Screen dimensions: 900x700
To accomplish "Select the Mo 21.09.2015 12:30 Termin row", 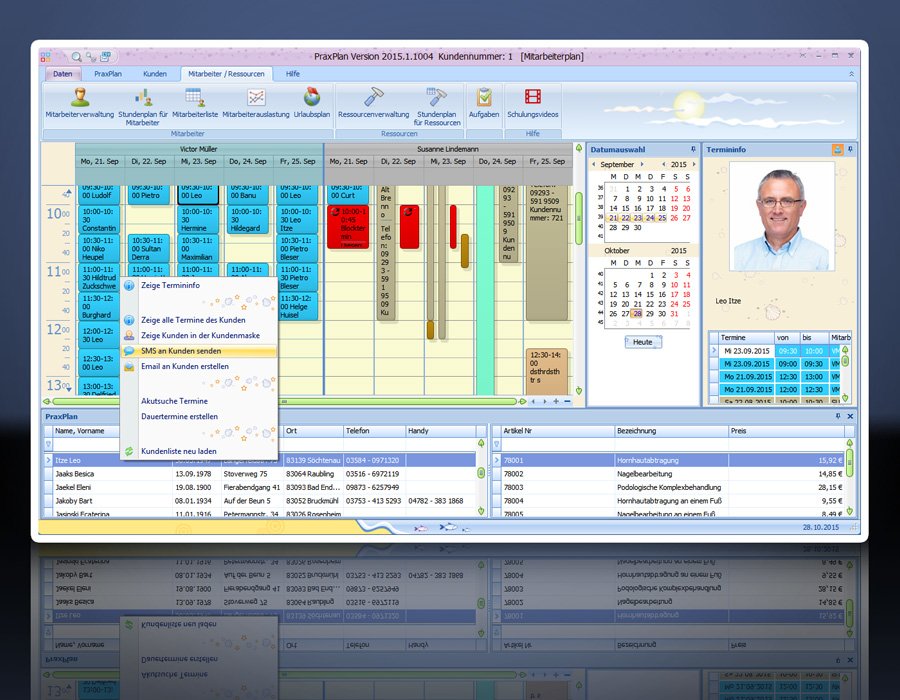I will (x=775, y=377).
